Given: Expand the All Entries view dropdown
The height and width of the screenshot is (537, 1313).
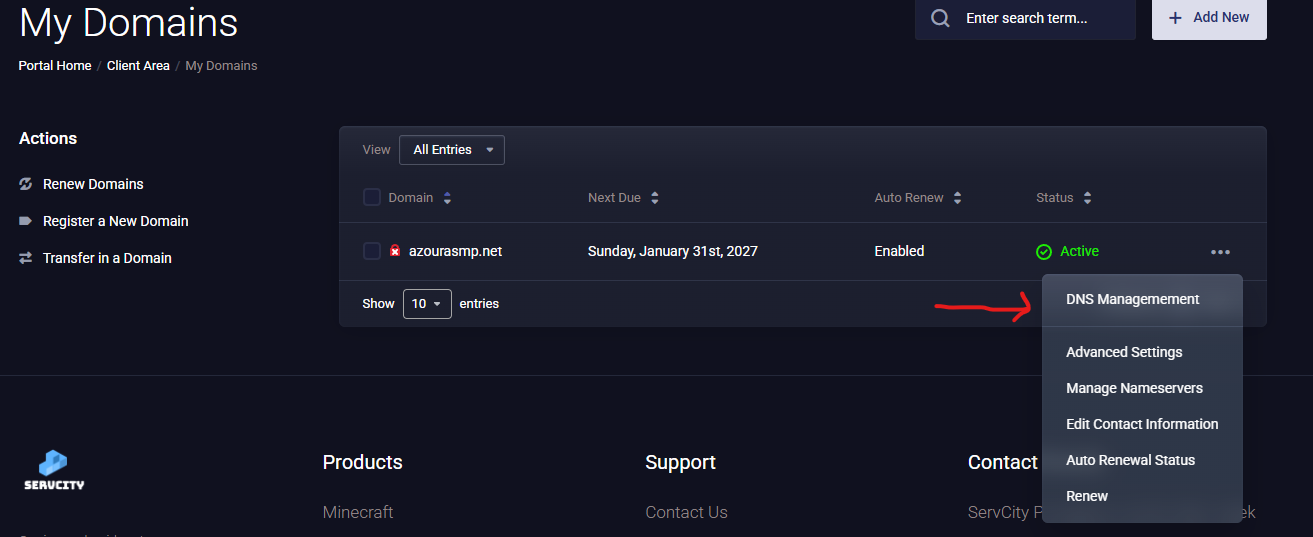Looking at the screenshot, I should (452, 150).
